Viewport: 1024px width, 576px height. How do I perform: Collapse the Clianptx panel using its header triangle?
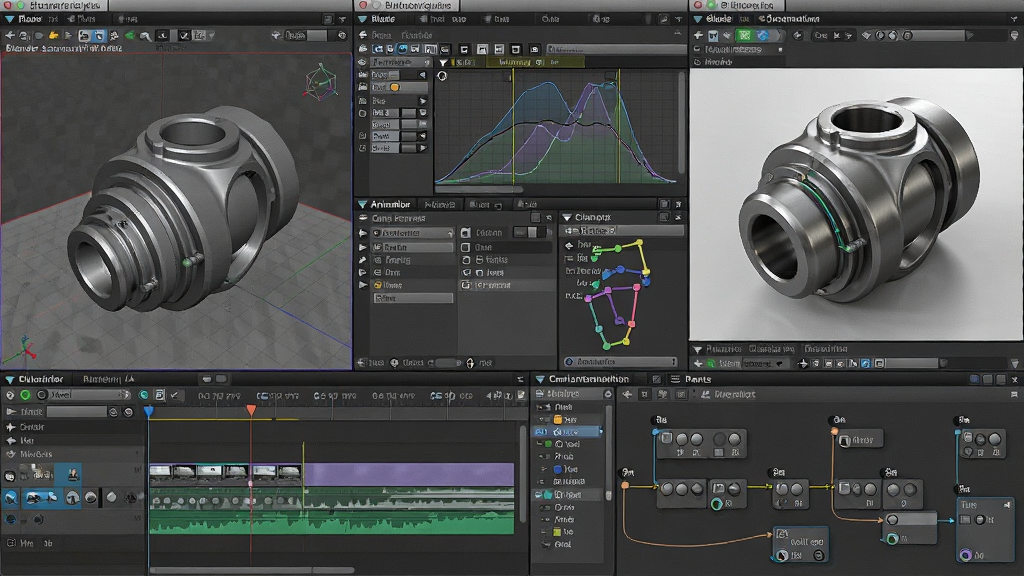click(567, 217)
